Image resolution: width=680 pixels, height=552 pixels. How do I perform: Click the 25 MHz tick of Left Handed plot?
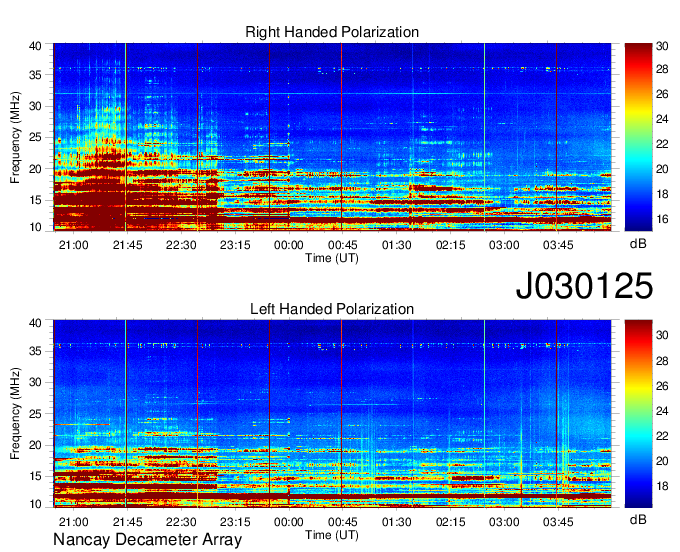click(35, 414)
